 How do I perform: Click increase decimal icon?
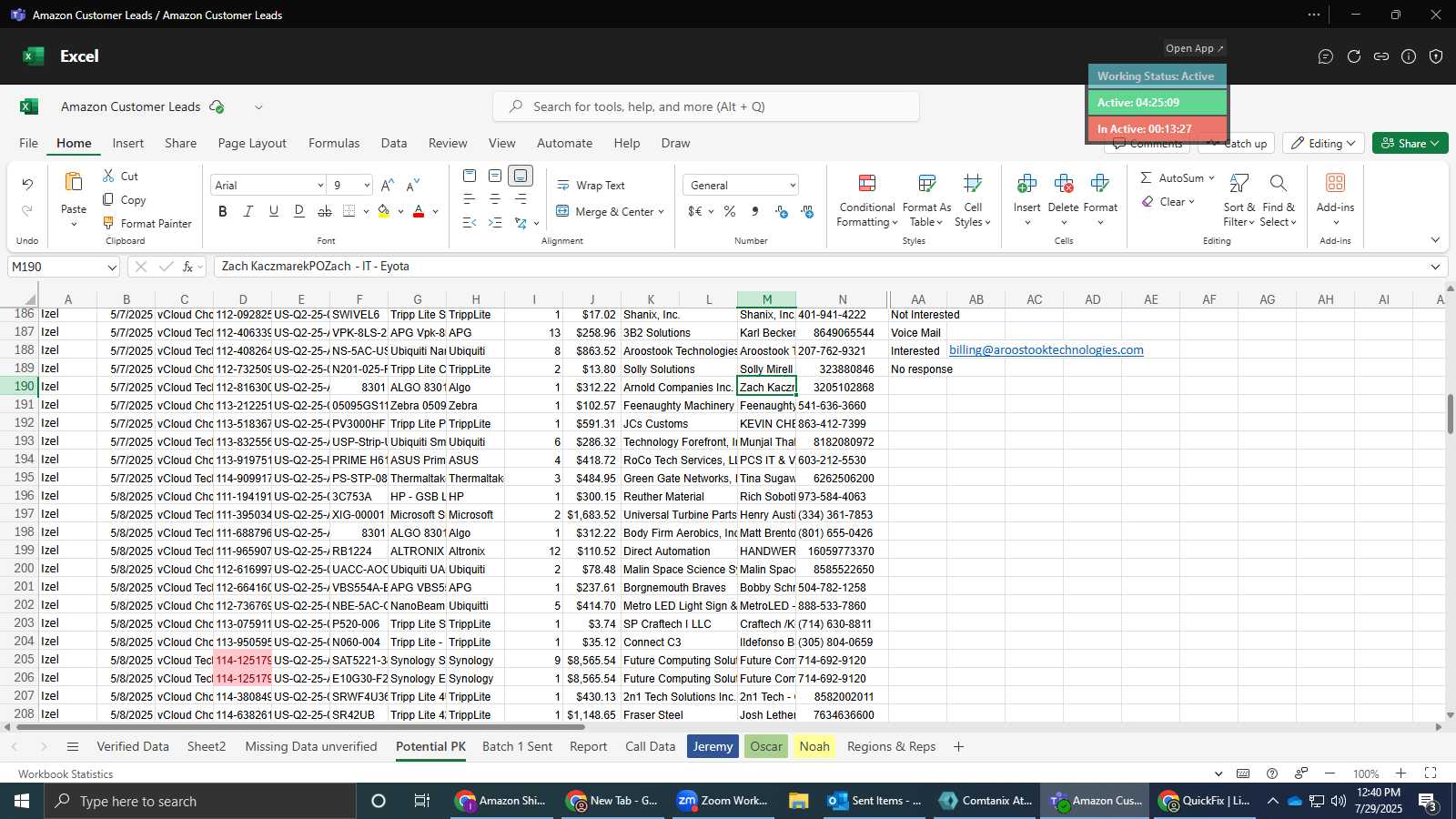(x=782, y=211)
